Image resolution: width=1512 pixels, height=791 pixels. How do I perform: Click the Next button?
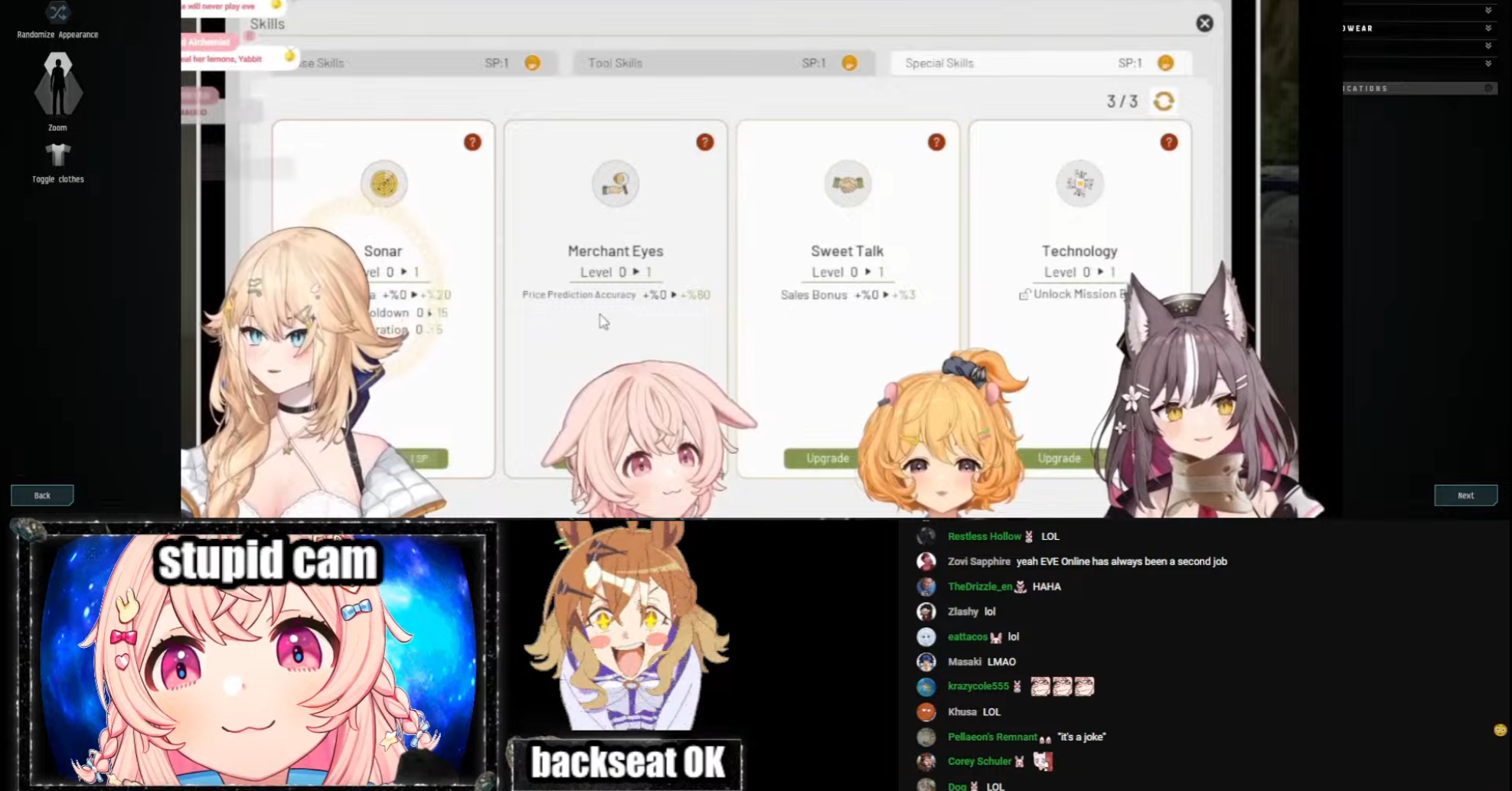tap(1465, 495)
